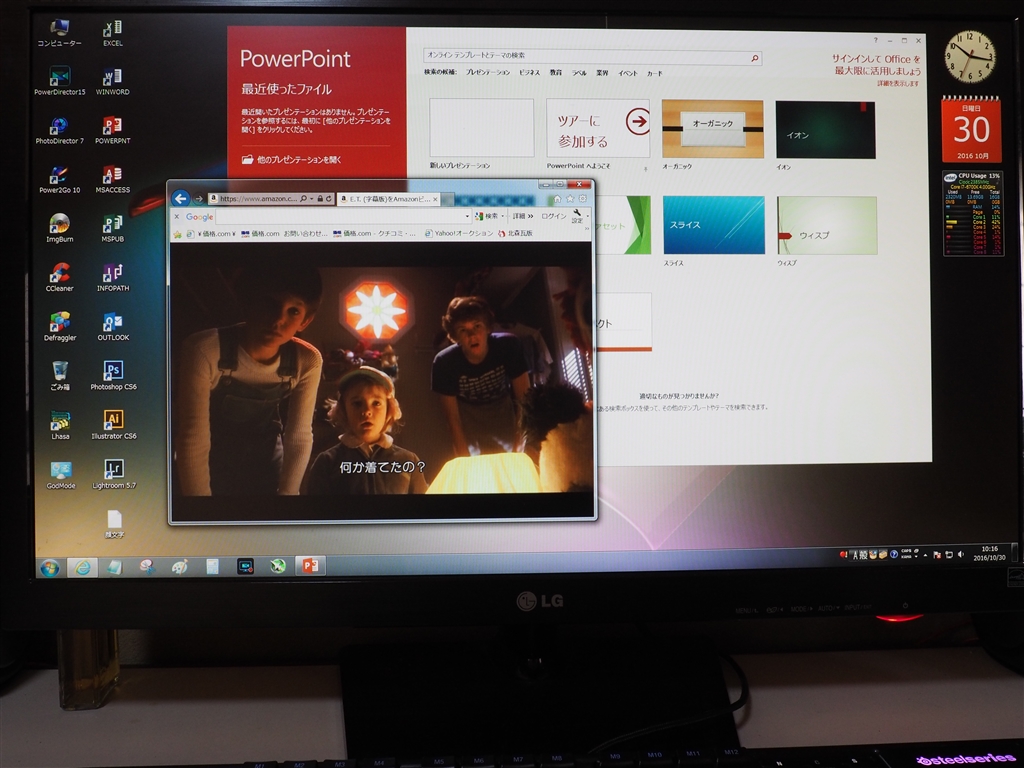This screenshot has height=768, width=1024.
Task: Select the プレゼンテーション suggested search
Action: click(x=488, y=72)
